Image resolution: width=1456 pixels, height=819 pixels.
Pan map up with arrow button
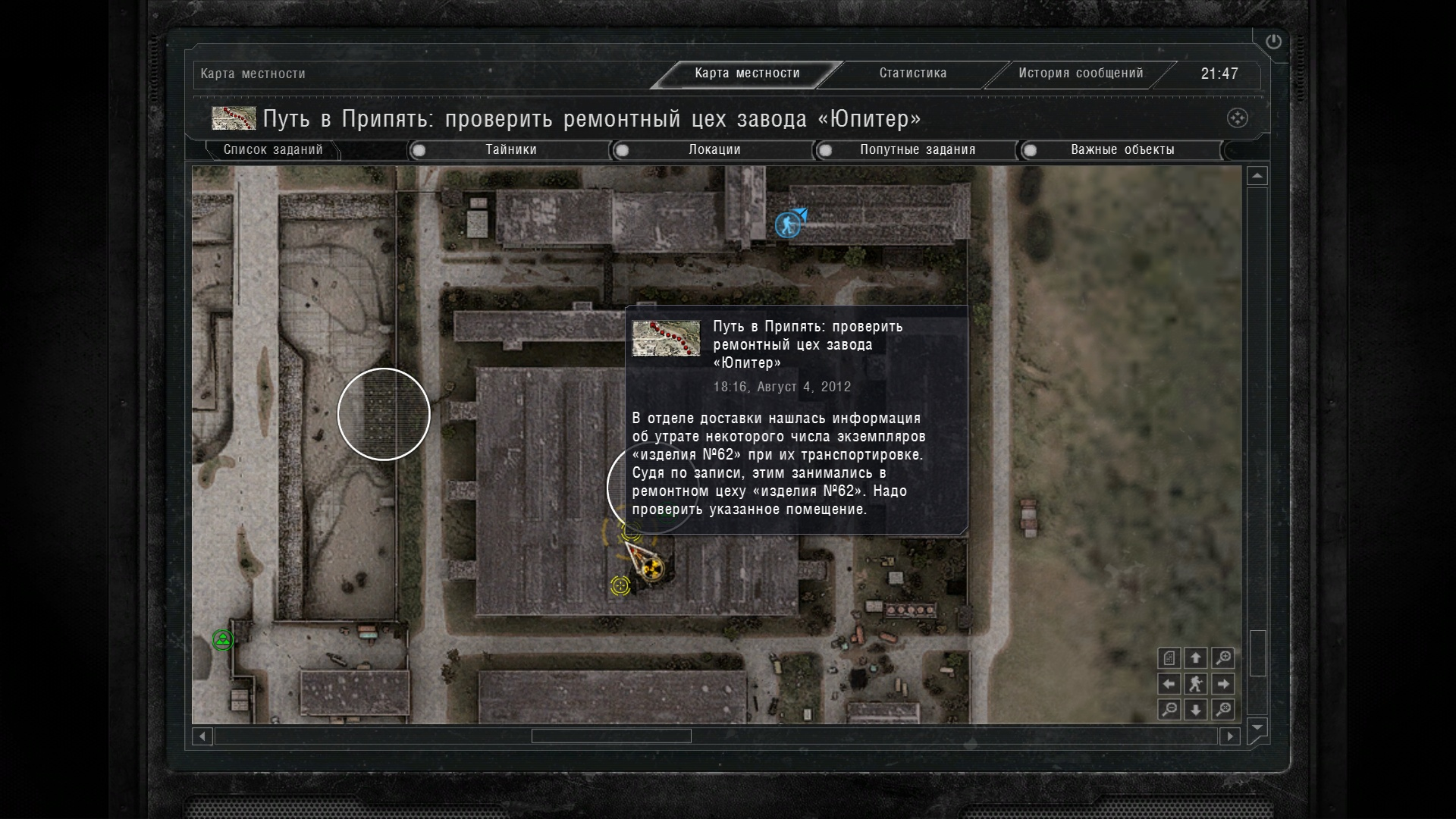1196,657
